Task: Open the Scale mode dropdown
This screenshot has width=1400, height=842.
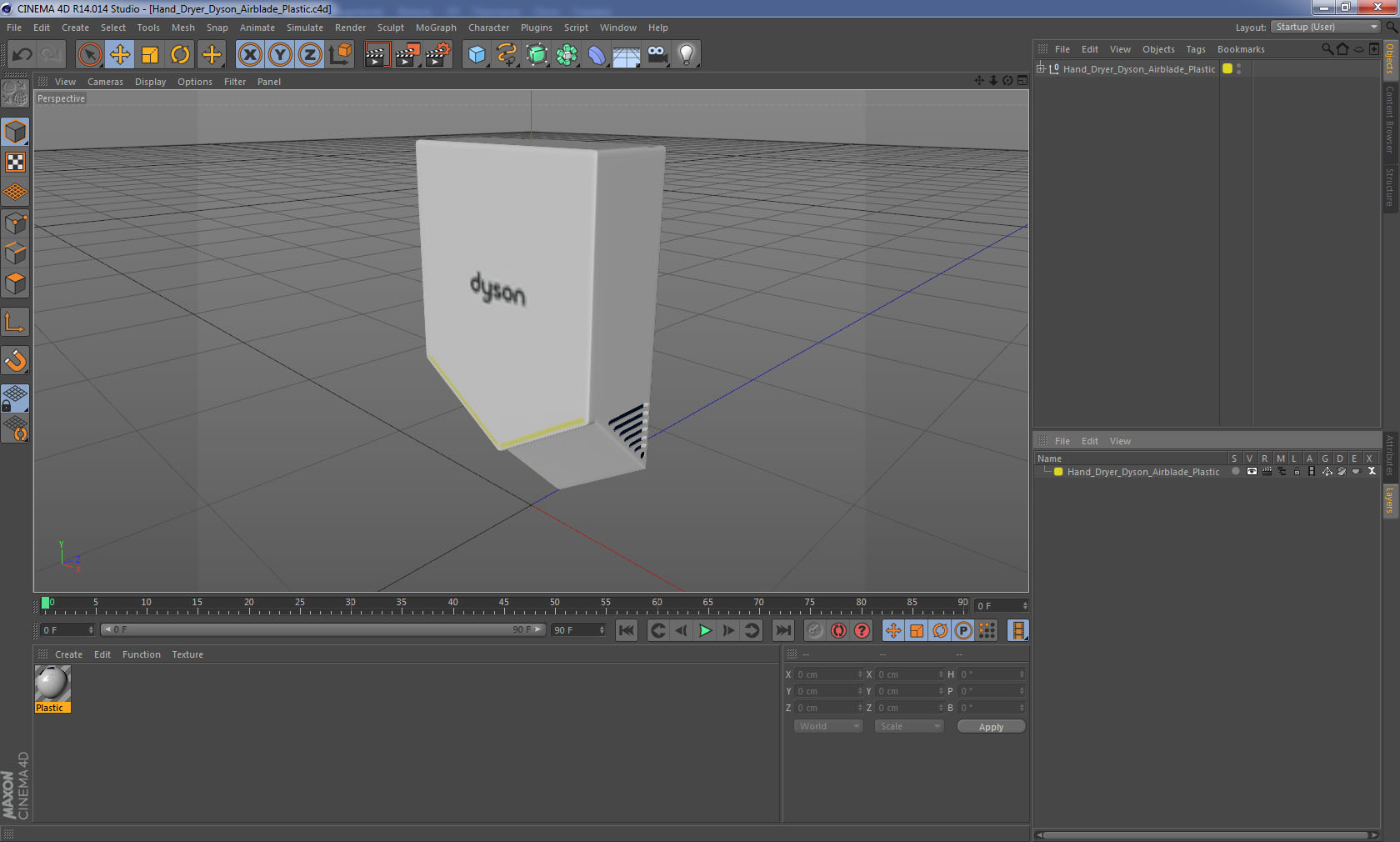Action: (x=908, y=726)
